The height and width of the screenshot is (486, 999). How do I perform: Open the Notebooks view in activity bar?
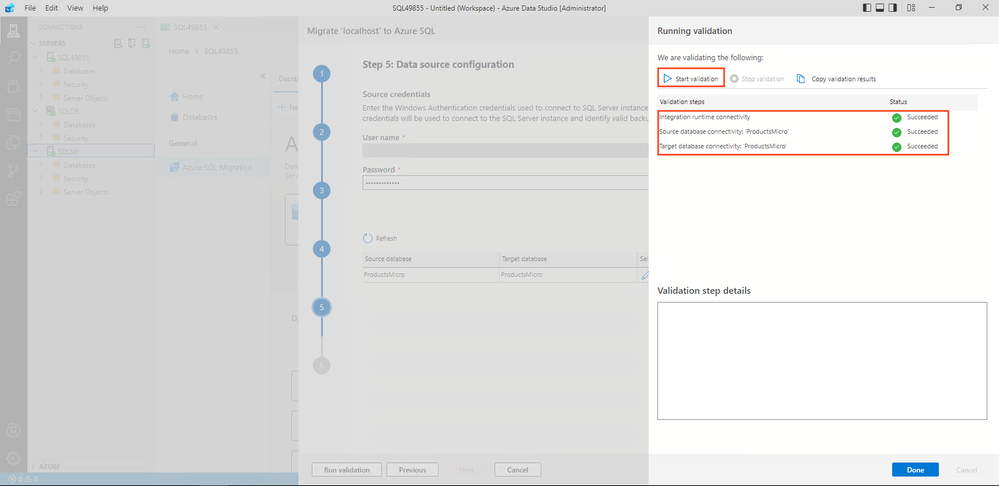(13, 87)
